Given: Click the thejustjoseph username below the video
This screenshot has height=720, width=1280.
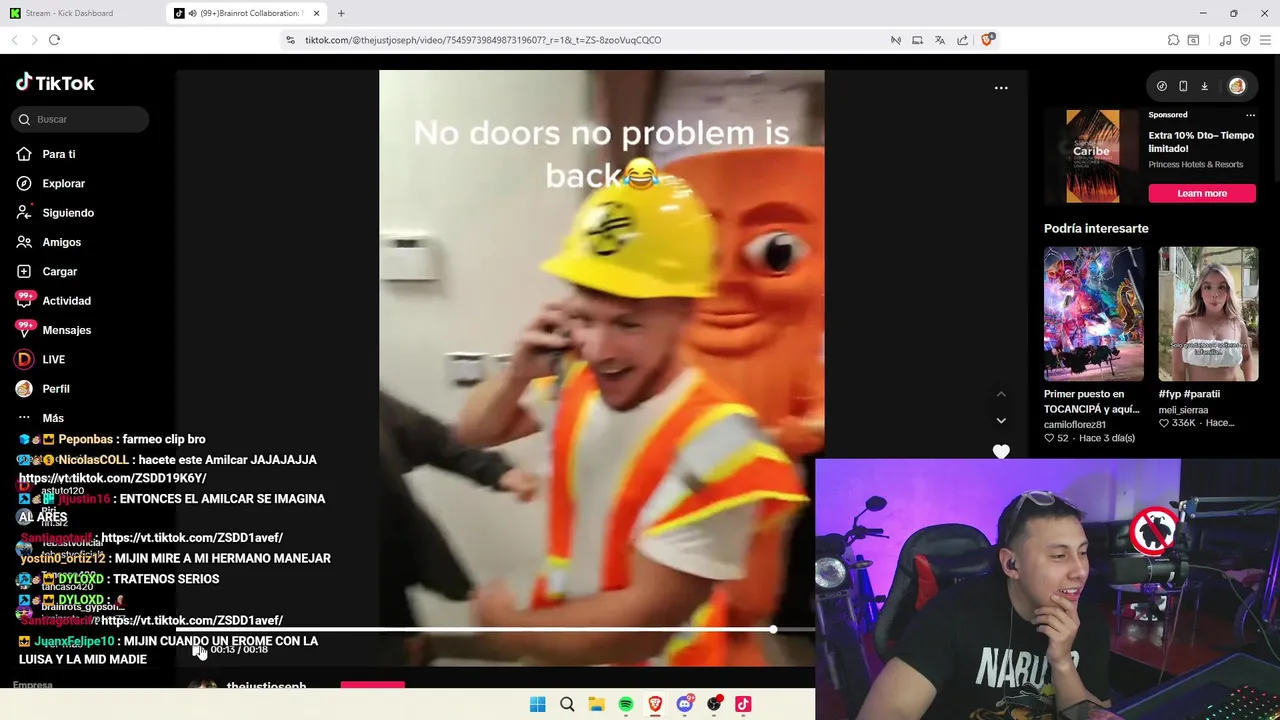Looking at the screenshot, I should tap(266, 687).
